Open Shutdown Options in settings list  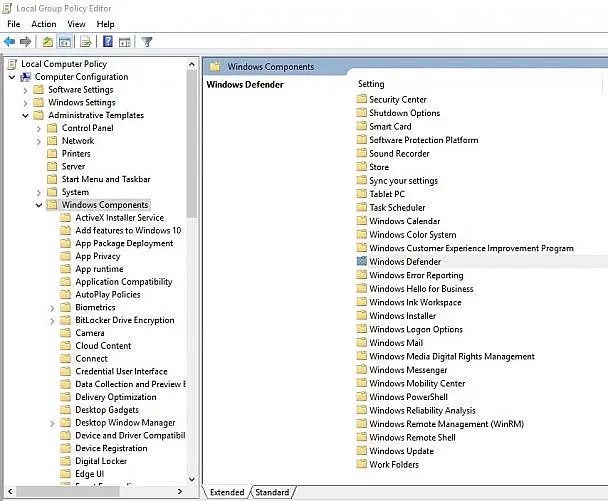(404, 113)
